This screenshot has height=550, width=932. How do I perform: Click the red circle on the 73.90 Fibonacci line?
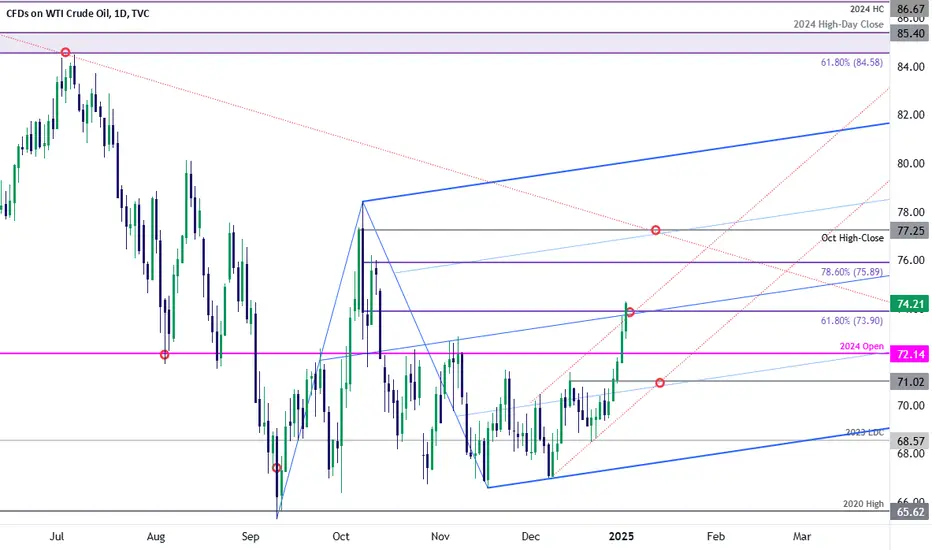coord(630,312)
